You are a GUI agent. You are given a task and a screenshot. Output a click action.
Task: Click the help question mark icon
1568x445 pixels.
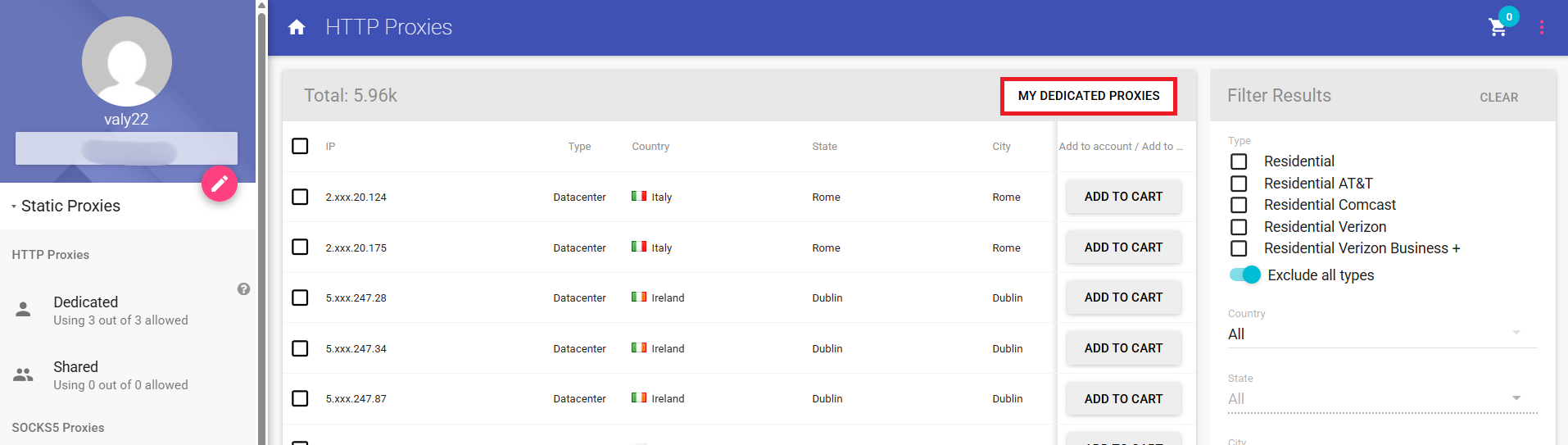coord(243,289)
